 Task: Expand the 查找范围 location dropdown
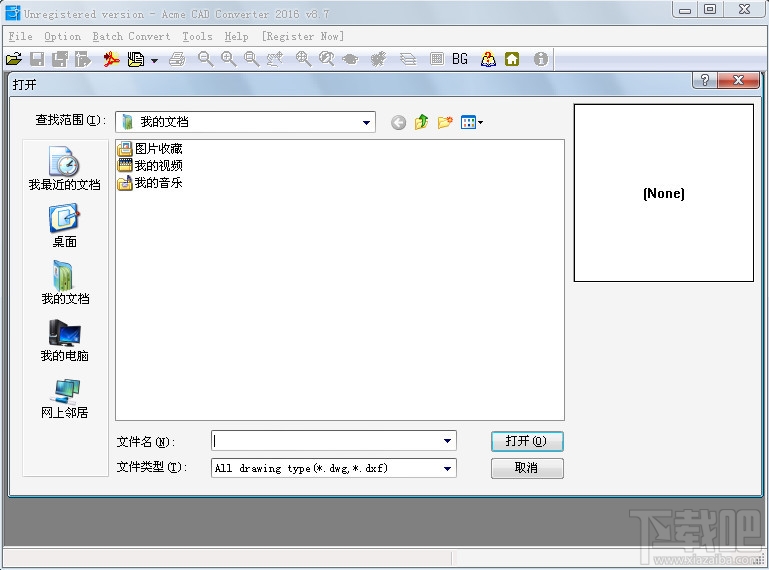click(366, 122)
